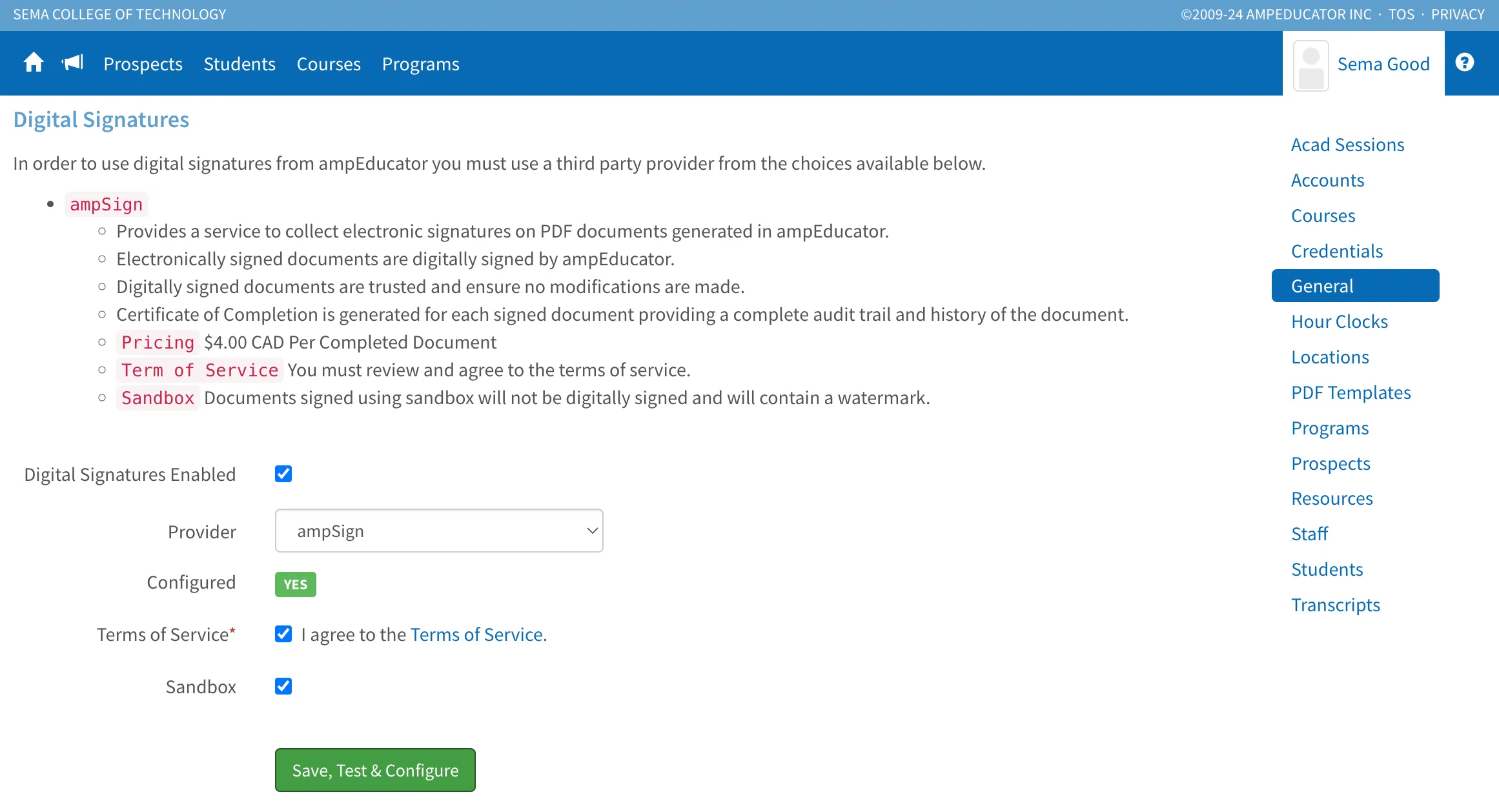
Task: Open Students in the top navigation
Action: pos(240,64)
